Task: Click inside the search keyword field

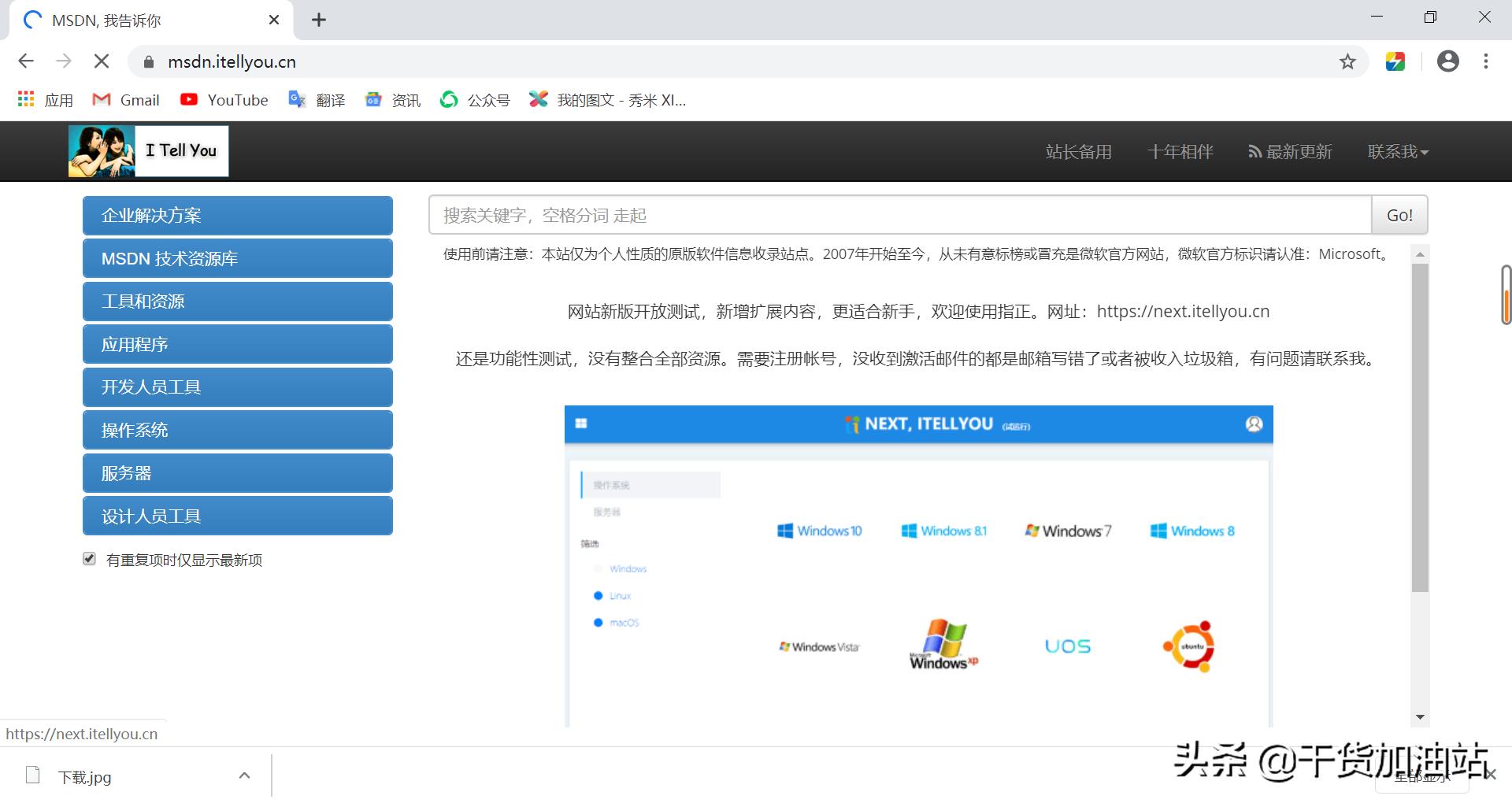Action: point(866,215)
